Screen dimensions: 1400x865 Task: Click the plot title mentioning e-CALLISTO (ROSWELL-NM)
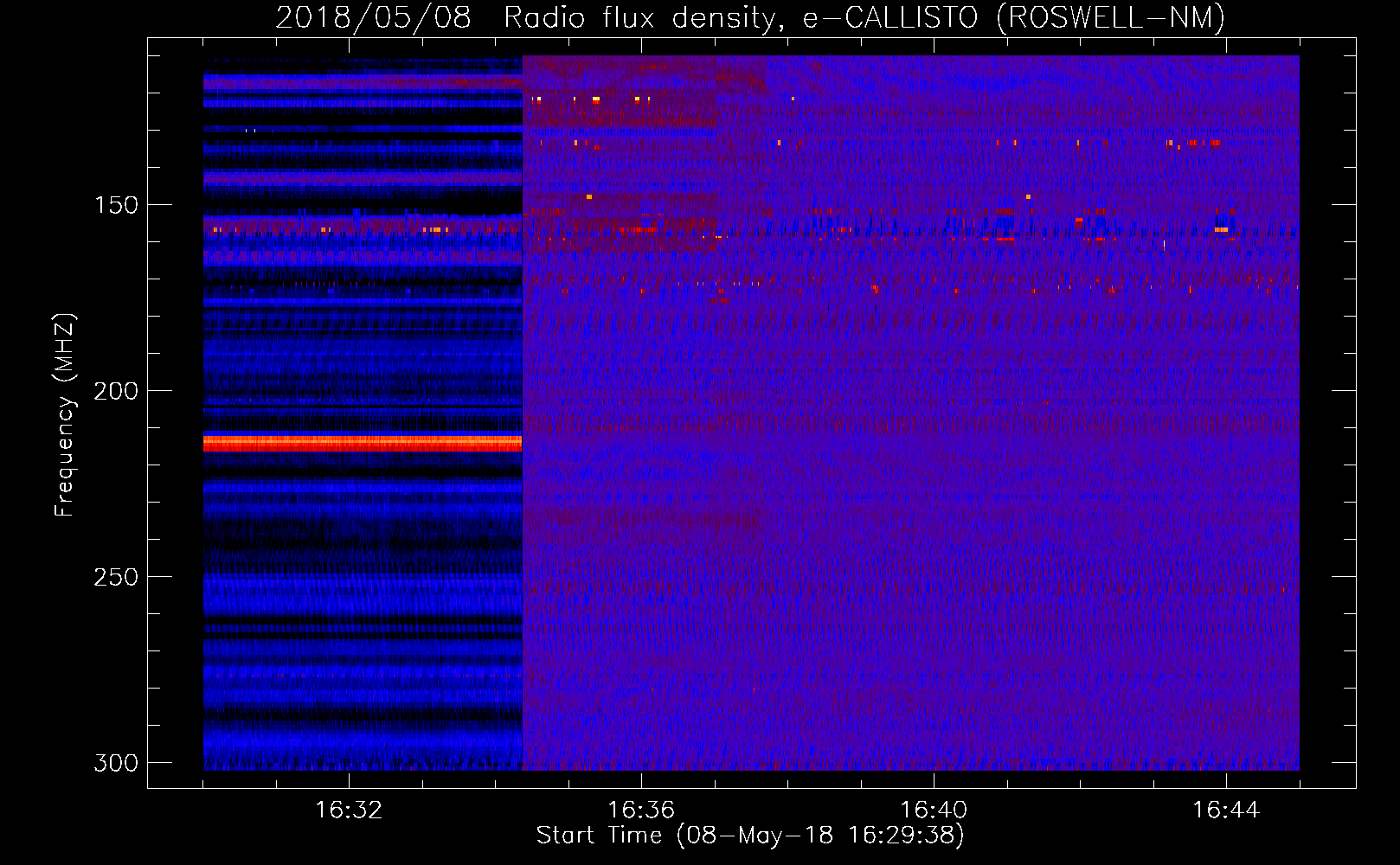click(750, 17)
